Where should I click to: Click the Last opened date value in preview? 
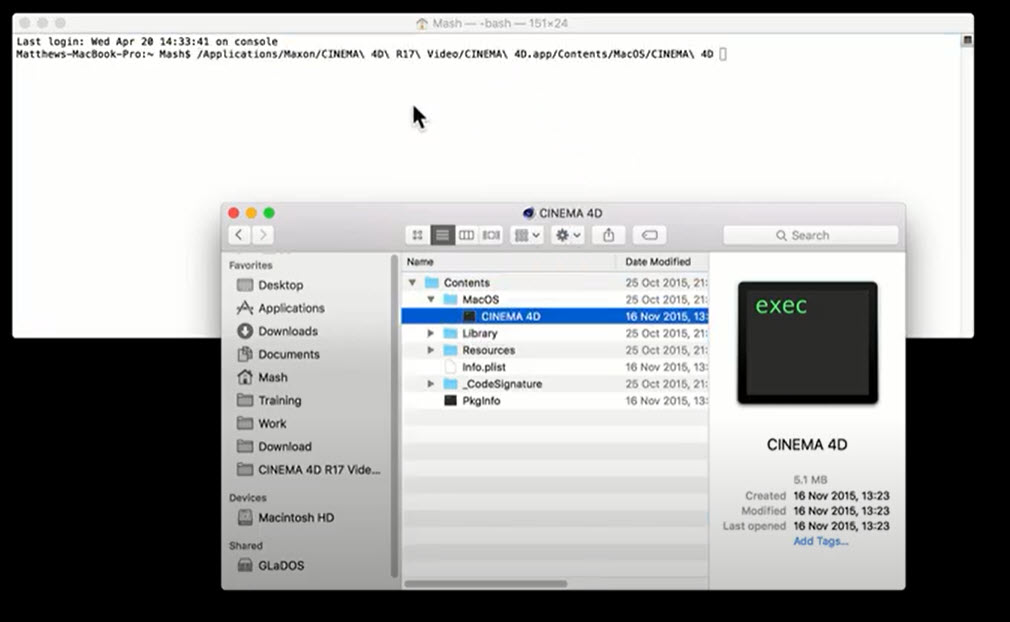[841, 526]
